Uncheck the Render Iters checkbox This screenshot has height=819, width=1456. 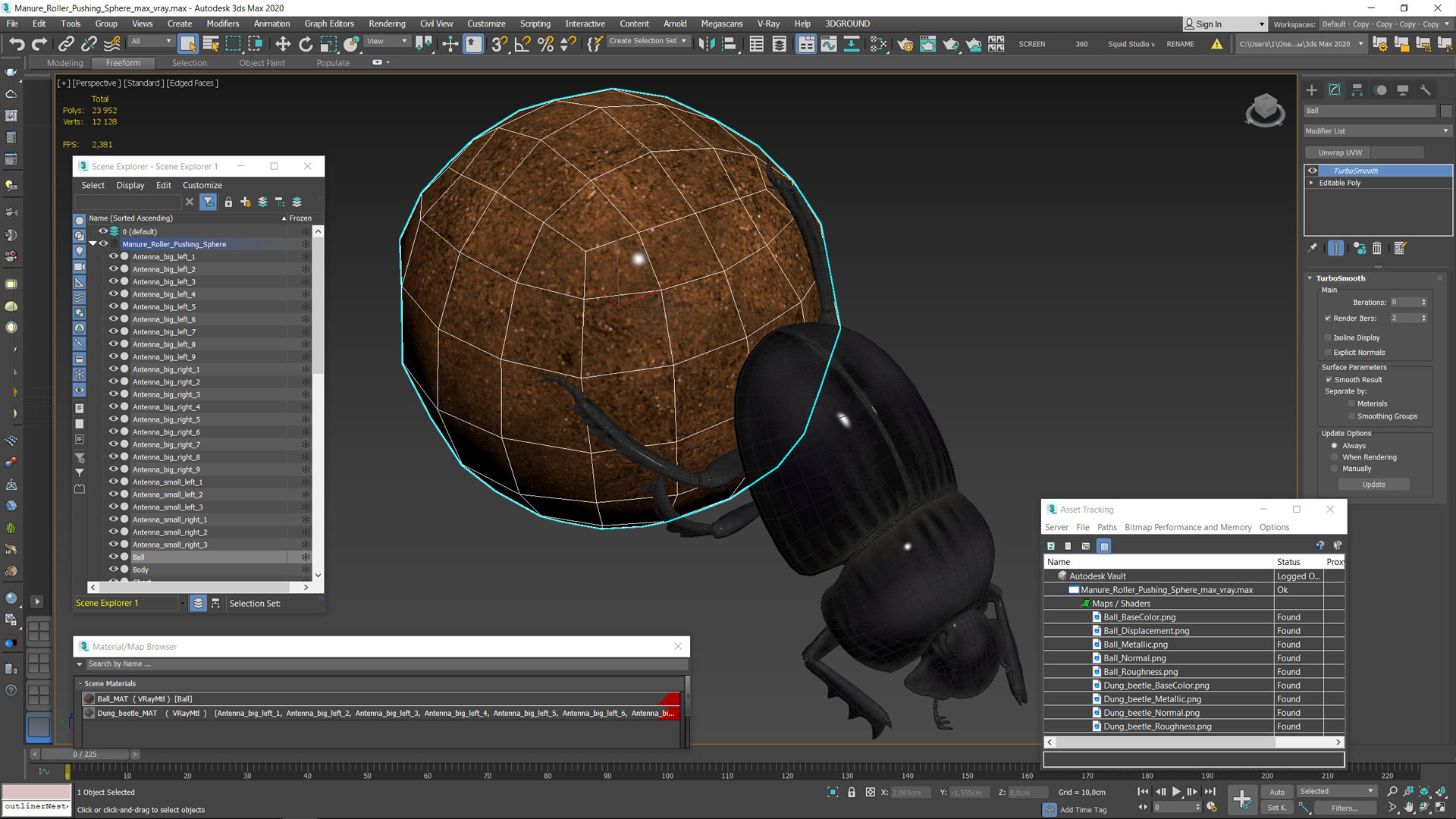(x=1328, y=318)
